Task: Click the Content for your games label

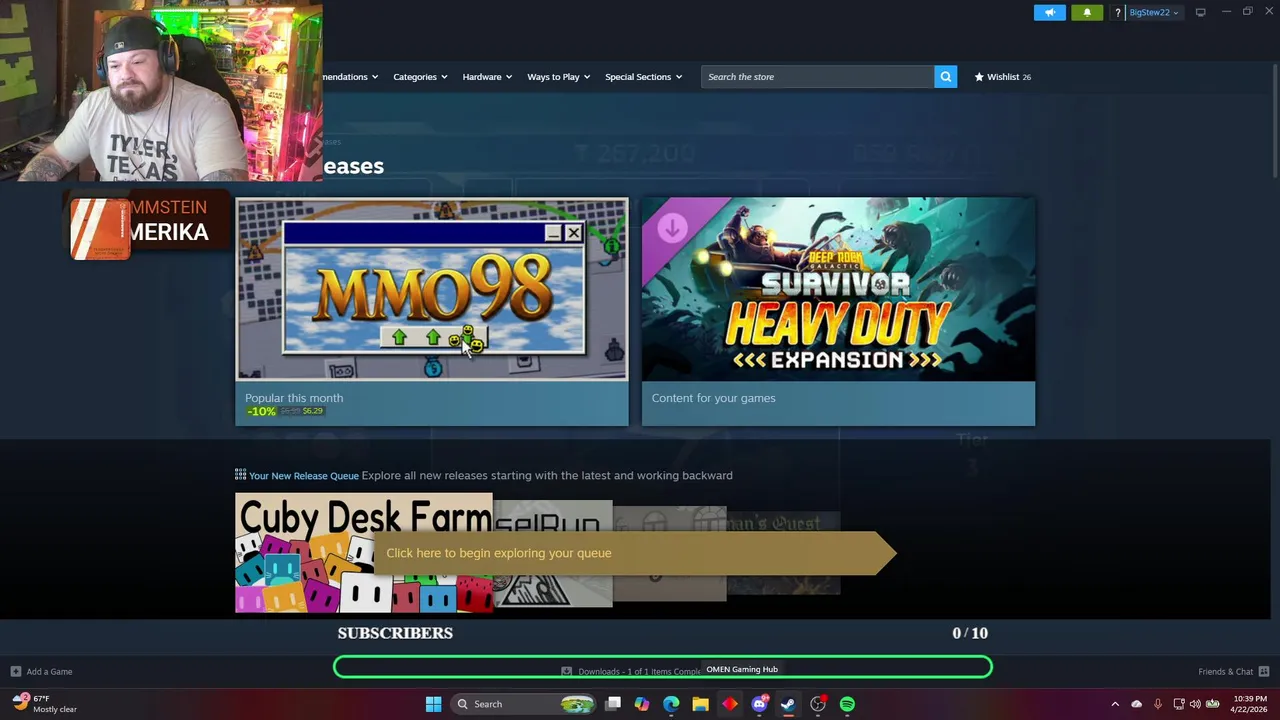Action: 713,398
